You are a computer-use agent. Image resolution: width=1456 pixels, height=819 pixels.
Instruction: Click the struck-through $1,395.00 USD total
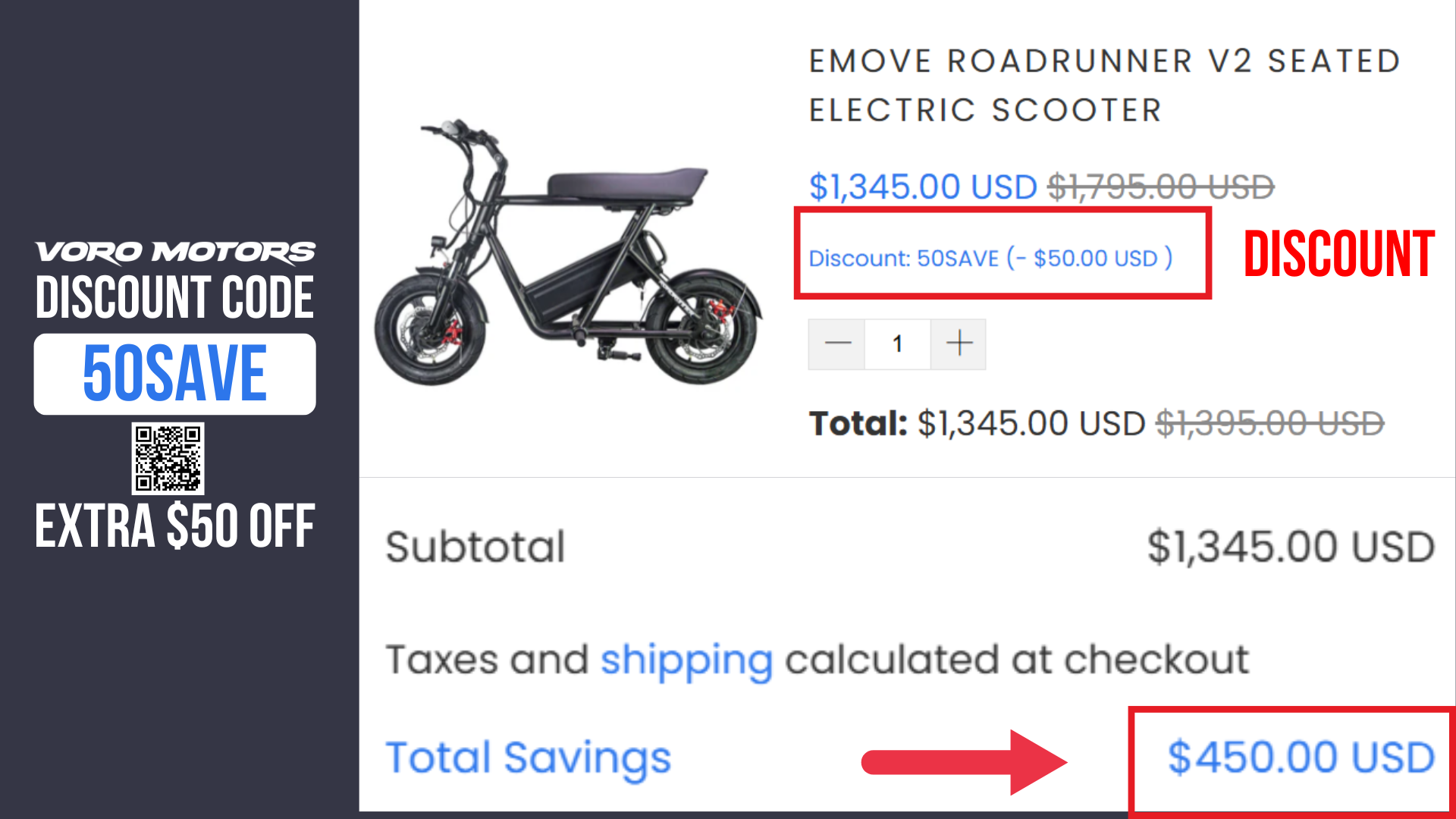(1270, 423)
